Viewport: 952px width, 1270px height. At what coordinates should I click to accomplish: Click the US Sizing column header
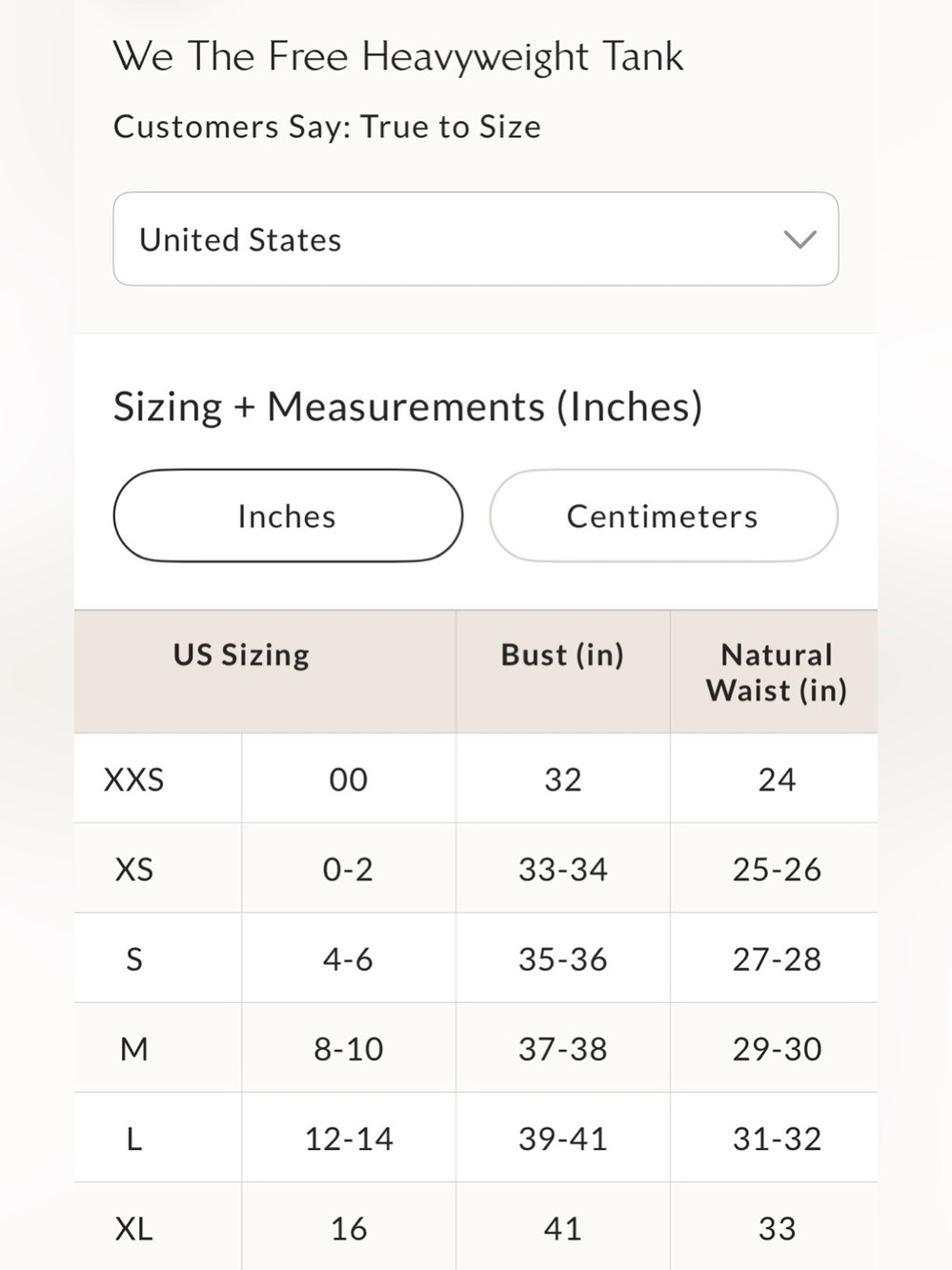pos(241,655)
